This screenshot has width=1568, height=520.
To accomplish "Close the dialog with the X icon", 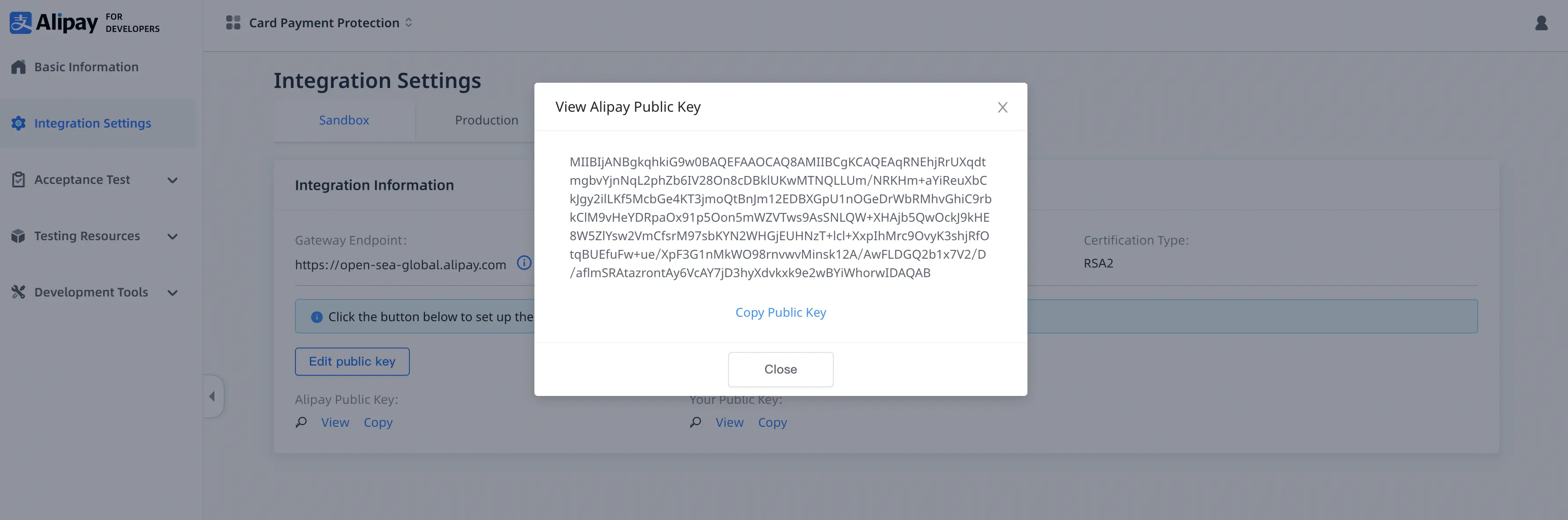I will click(x=1002, y=108).
